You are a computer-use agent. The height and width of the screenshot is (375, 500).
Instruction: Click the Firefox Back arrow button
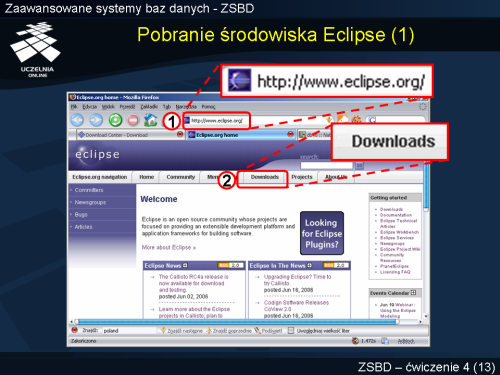[77, 120]
